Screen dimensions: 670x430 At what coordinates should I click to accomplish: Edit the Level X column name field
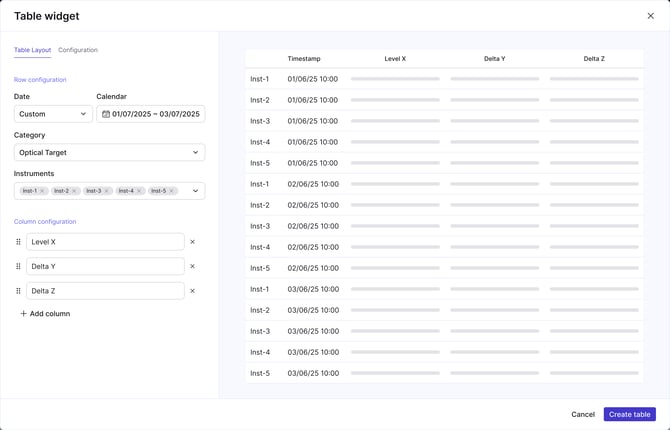point(105,242)
